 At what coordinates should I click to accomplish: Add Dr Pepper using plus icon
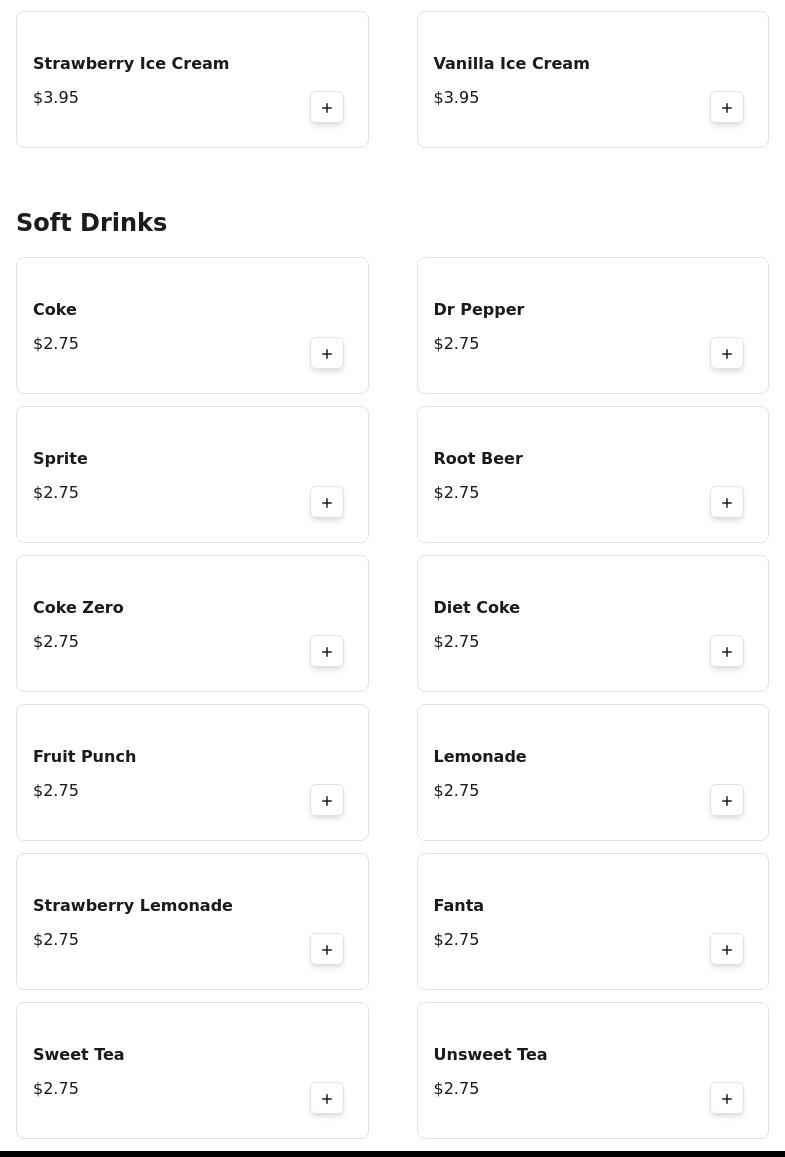(x=727, y=354)
